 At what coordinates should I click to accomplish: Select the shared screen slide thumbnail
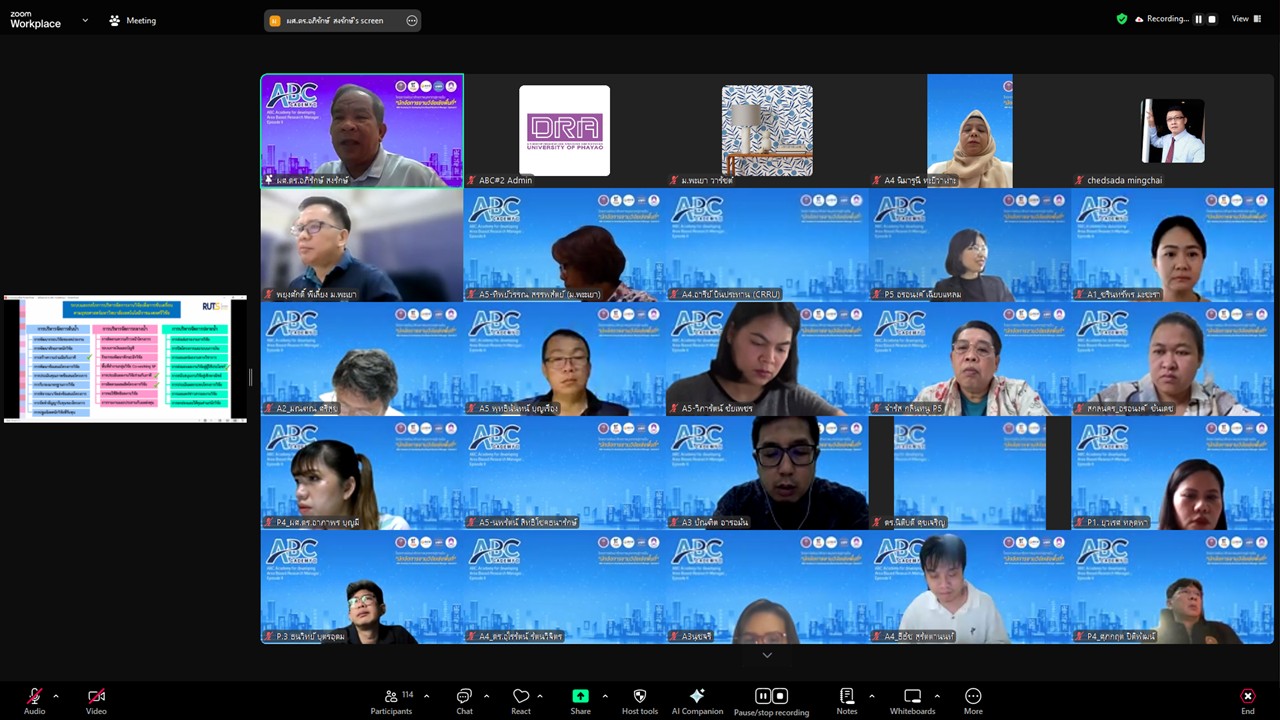click(125, 358)
